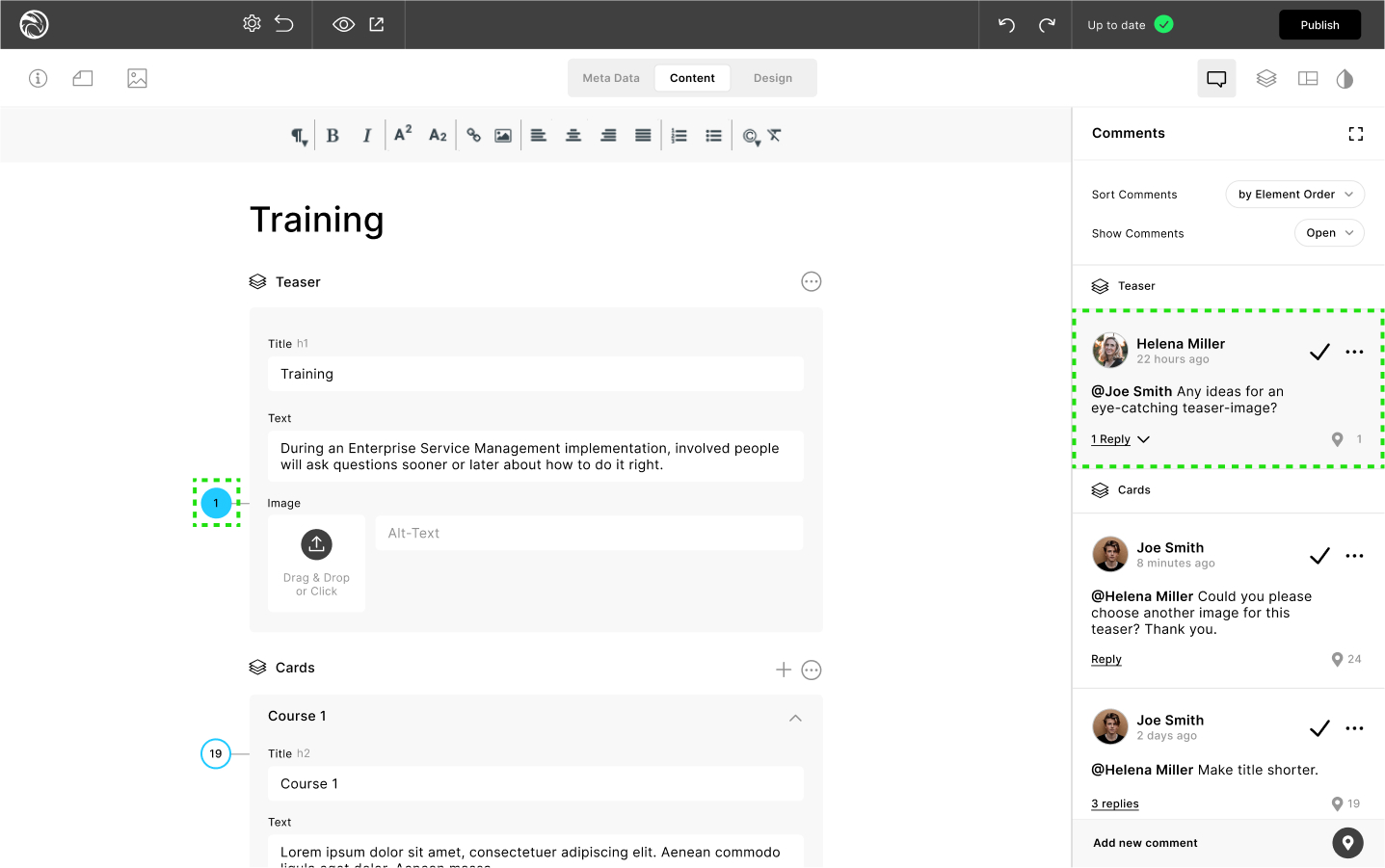Image resolution: width=1385 pixels, height=868 pixels.
Task: Open the 3 replies link
Action: (x=1115, y=804)
